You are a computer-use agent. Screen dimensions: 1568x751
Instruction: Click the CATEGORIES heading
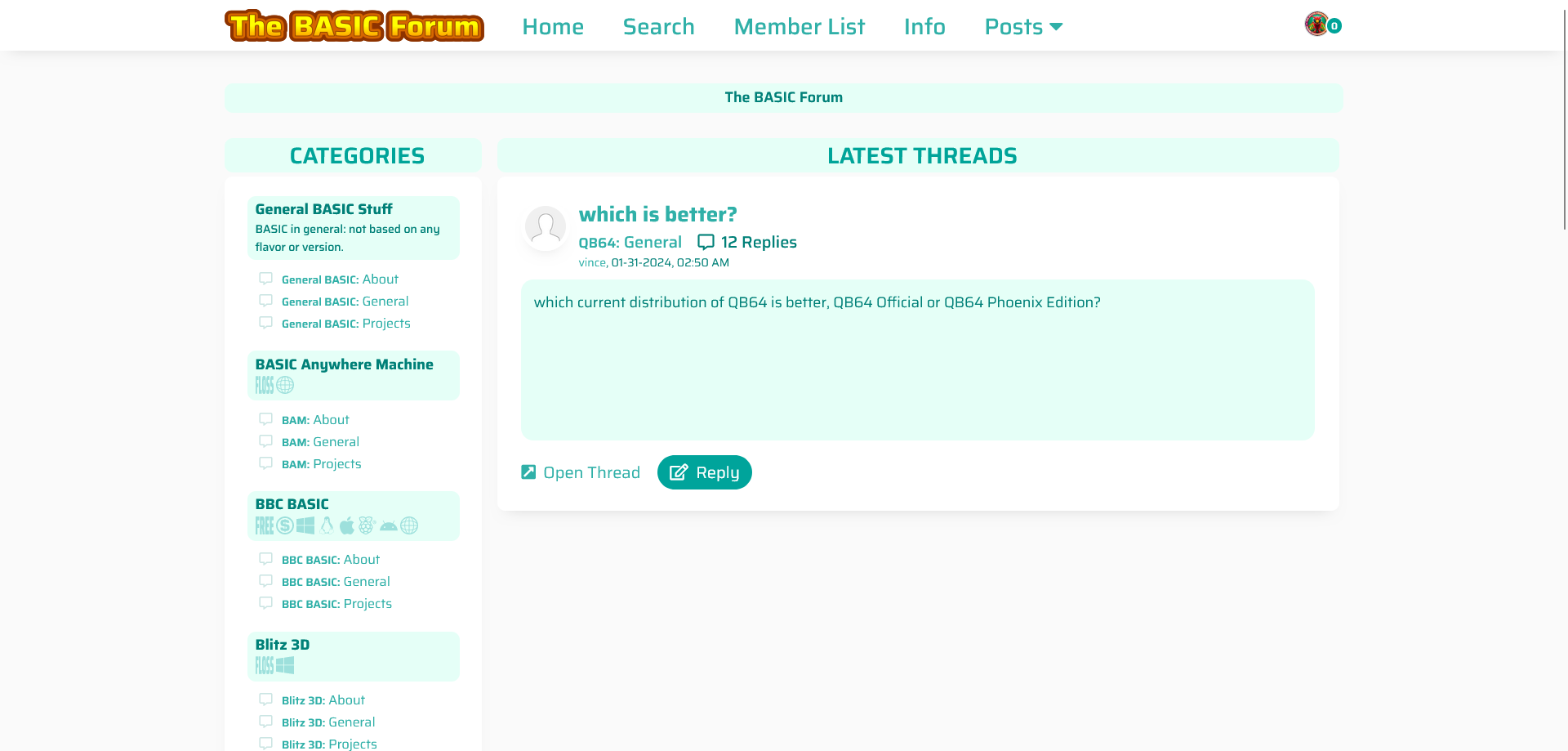[x=357, y=156]
